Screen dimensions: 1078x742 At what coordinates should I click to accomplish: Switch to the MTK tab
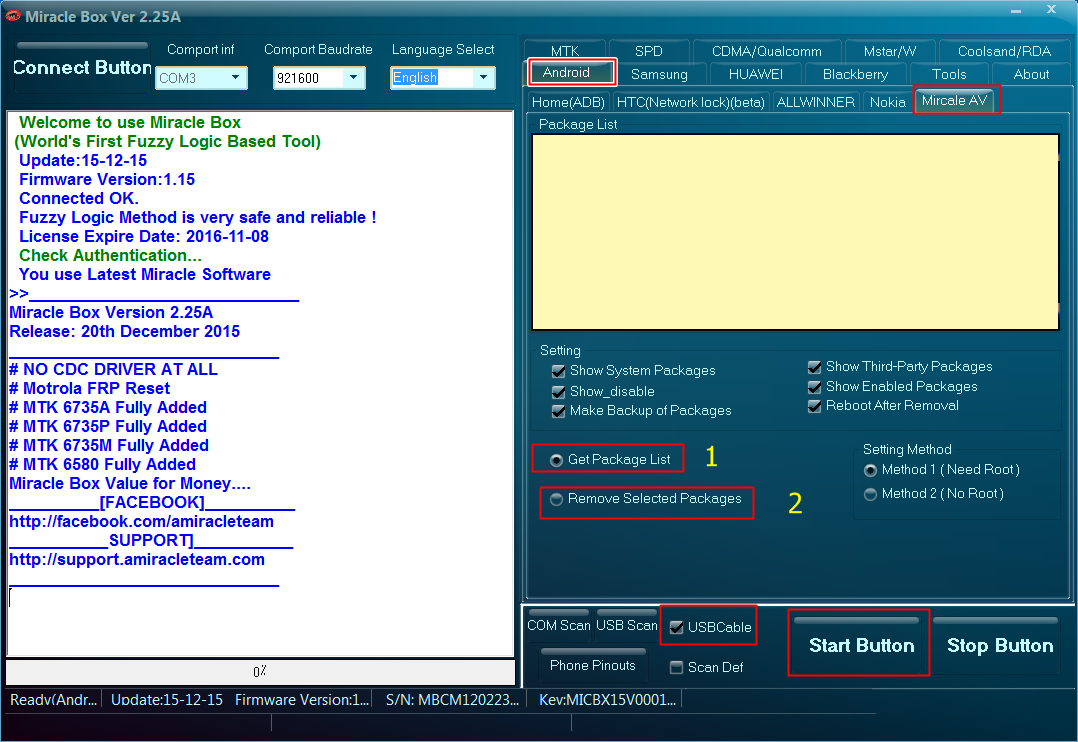[x=565, y=51]
